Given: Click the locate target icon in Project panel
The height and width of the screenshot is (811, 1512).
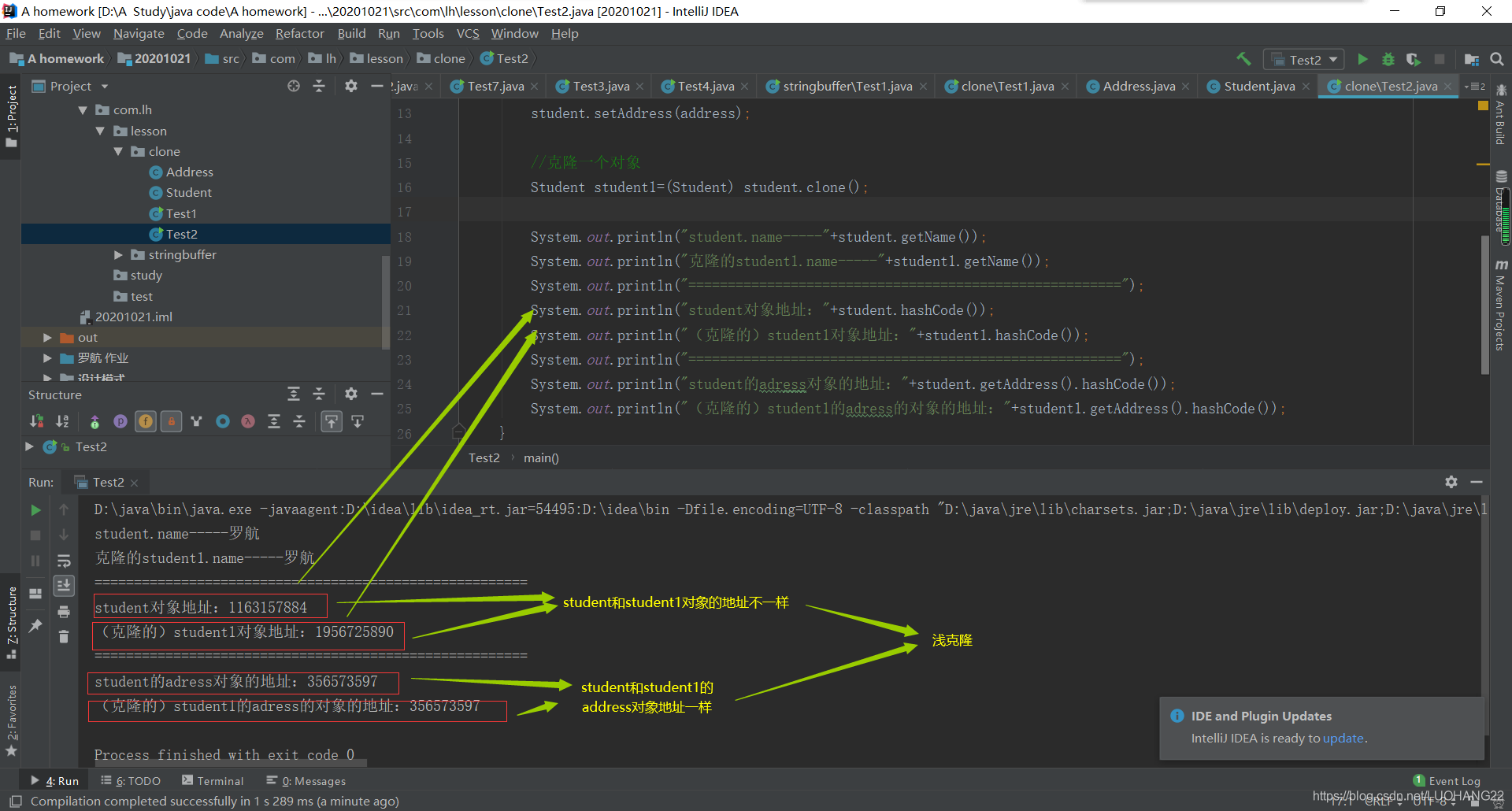Looking at the screenshot, I should coord(294,86).
